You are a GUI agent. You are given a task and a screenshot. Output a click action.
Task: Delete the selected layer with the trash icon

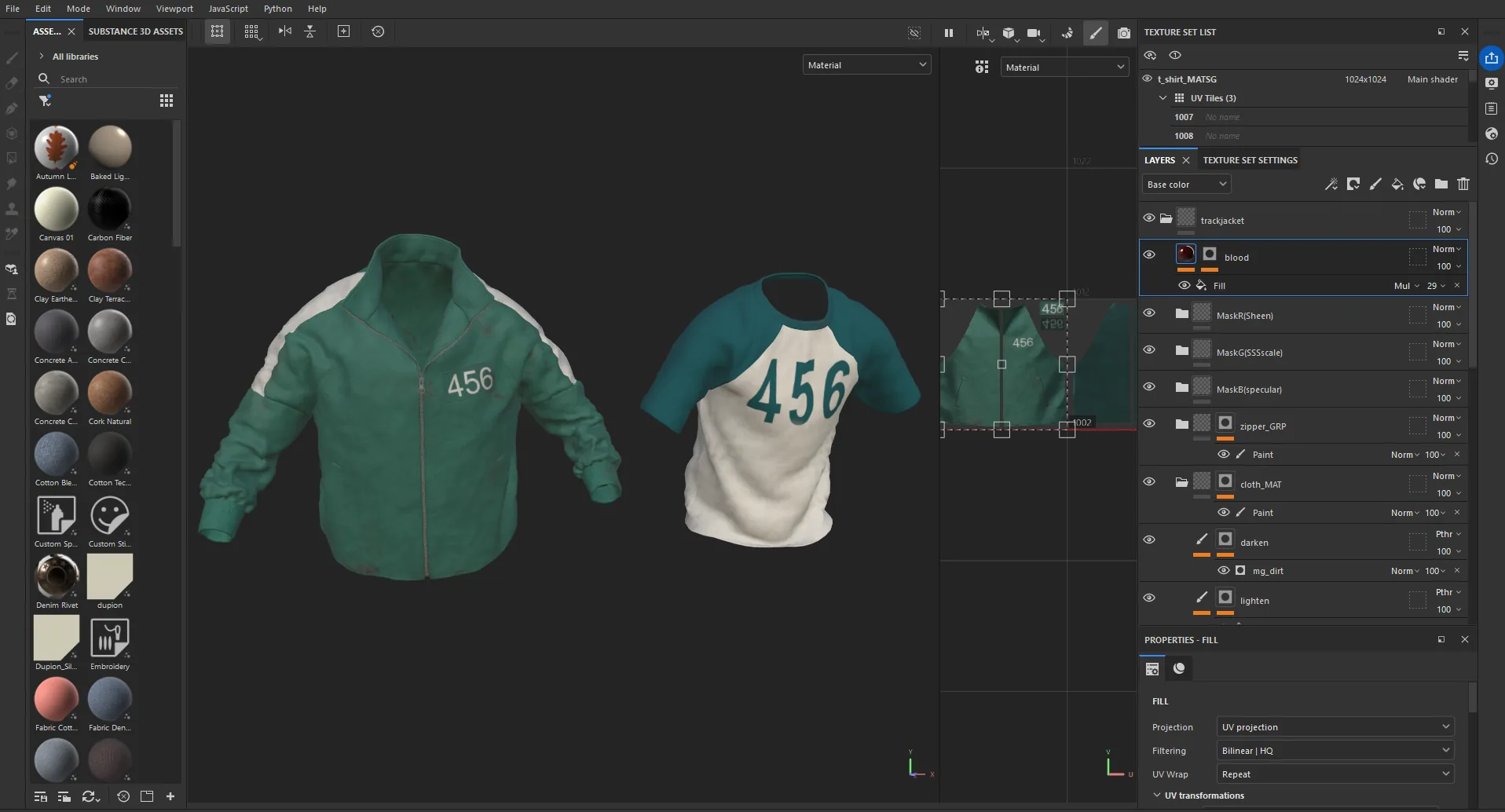coord(1463,185)
